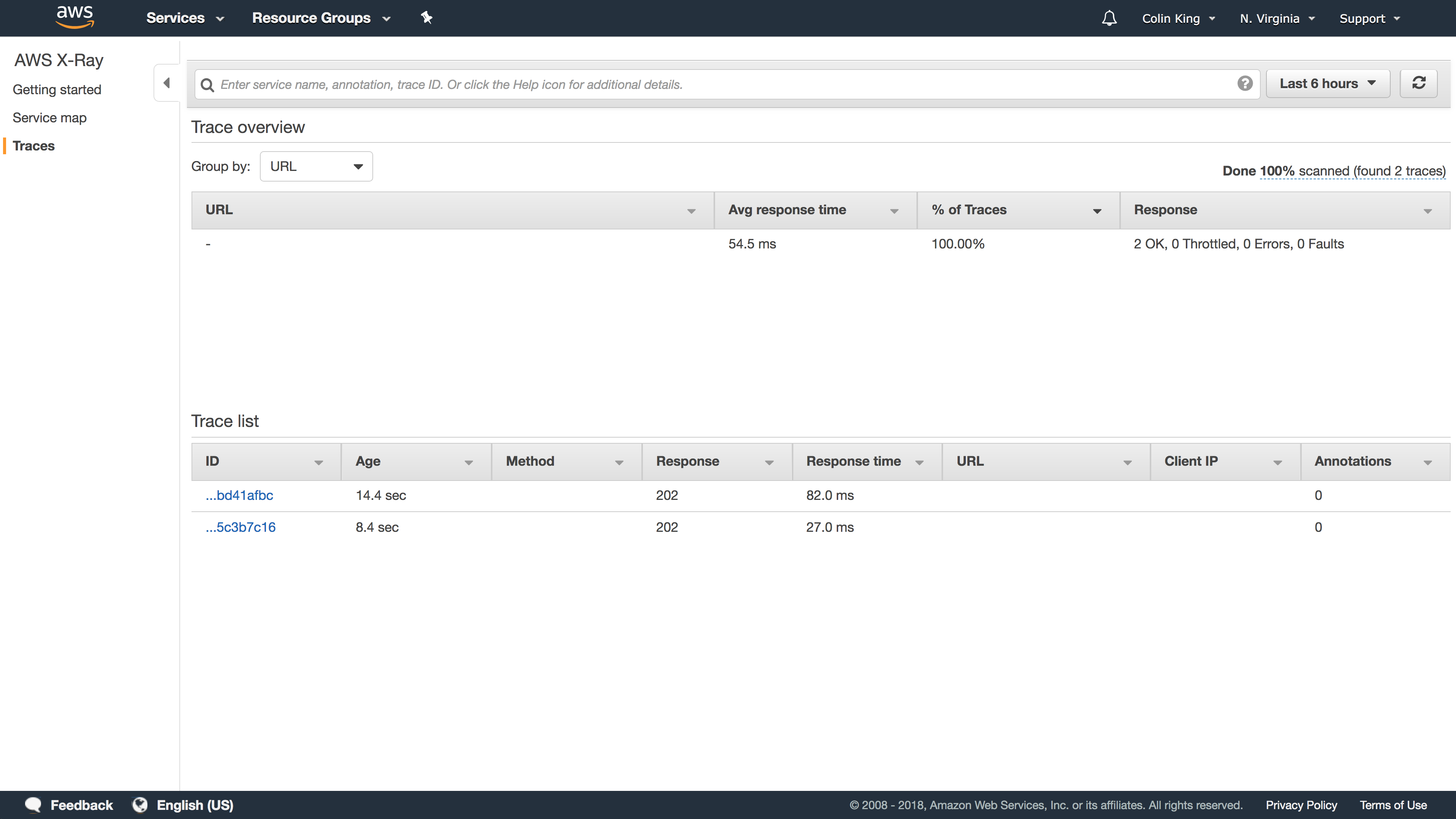Image resolution: width=1456 pixels, height=819 pixels.
Task: Open the notifications bell icon
Action: click(1109, 18)
